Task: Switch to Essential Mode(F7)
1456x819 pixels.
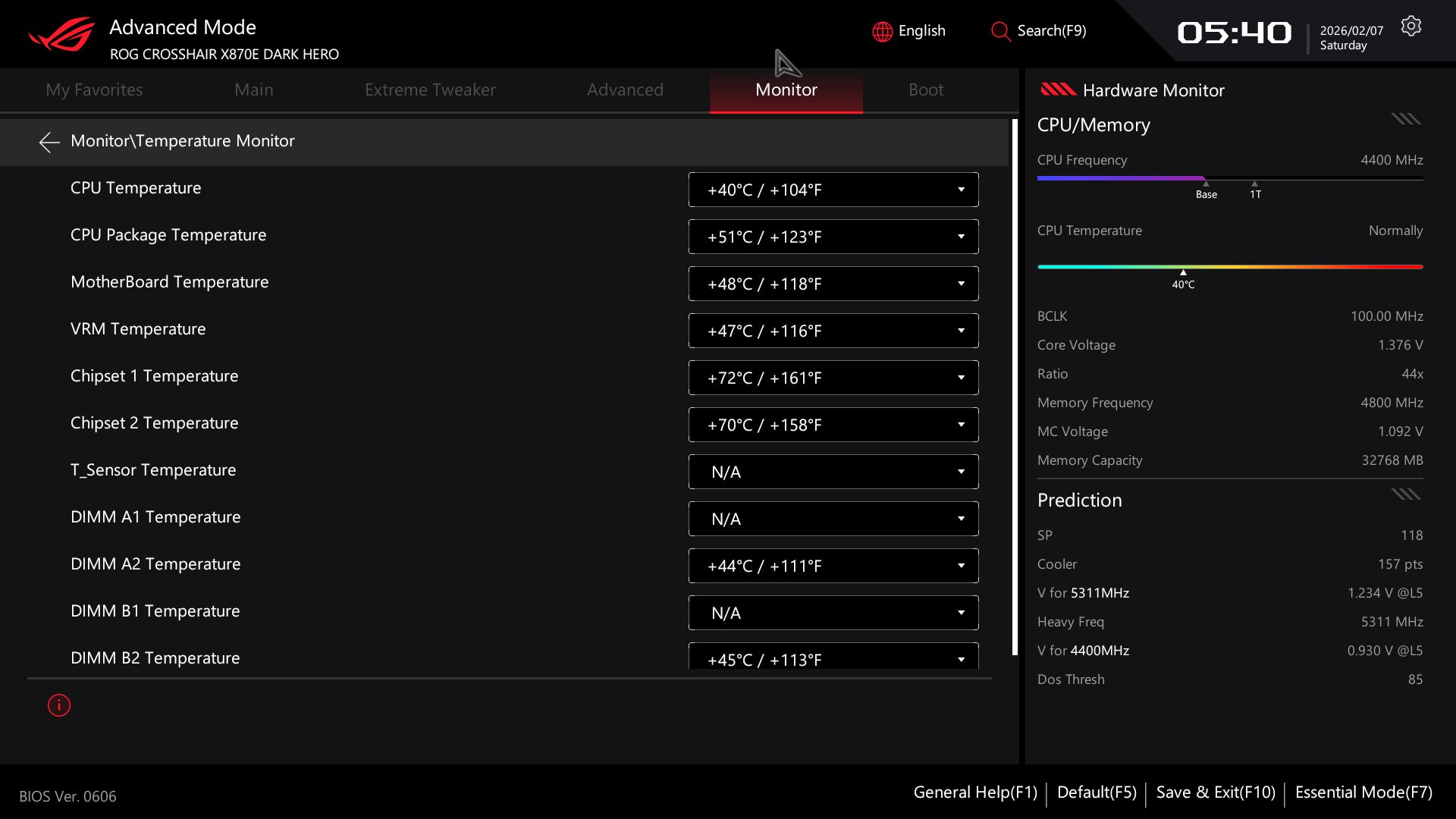Action: point(1363,792)
